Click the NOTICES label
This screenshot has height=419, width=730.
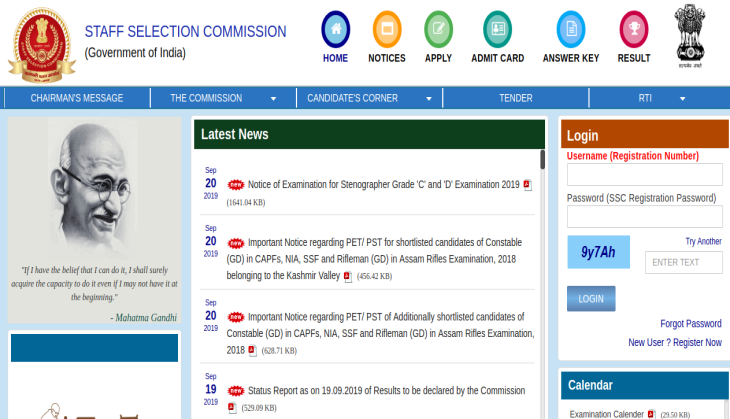click(x=387, y=58)
